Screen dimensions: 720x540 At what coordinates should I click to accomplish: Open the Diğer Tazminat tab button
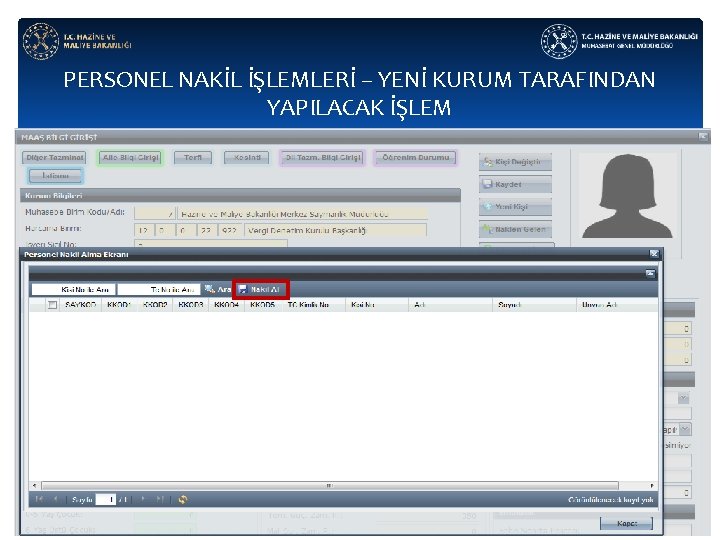point(55,158)
